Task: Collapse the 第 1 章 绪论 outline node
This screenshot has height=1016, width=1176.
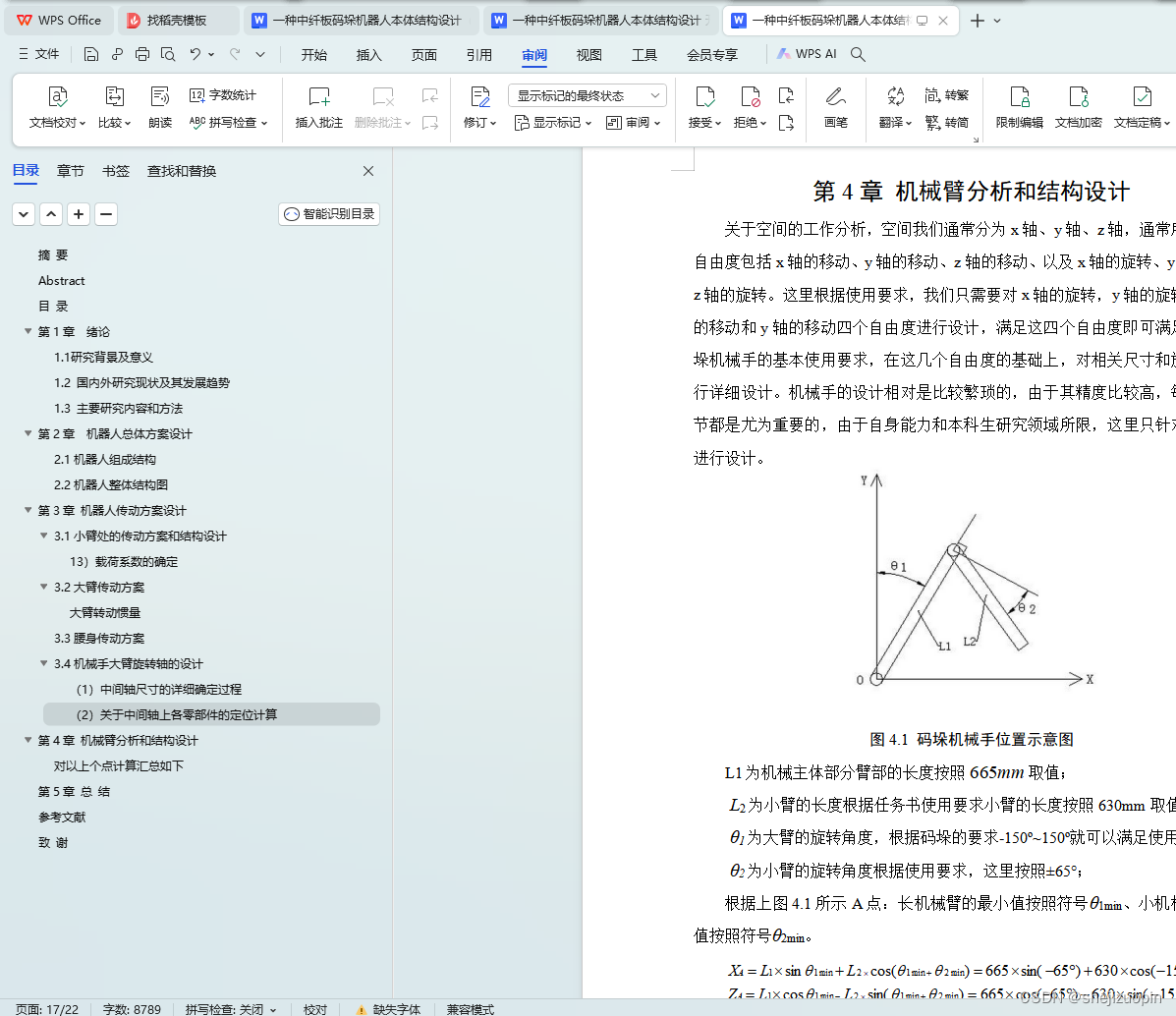Action: 28,331
